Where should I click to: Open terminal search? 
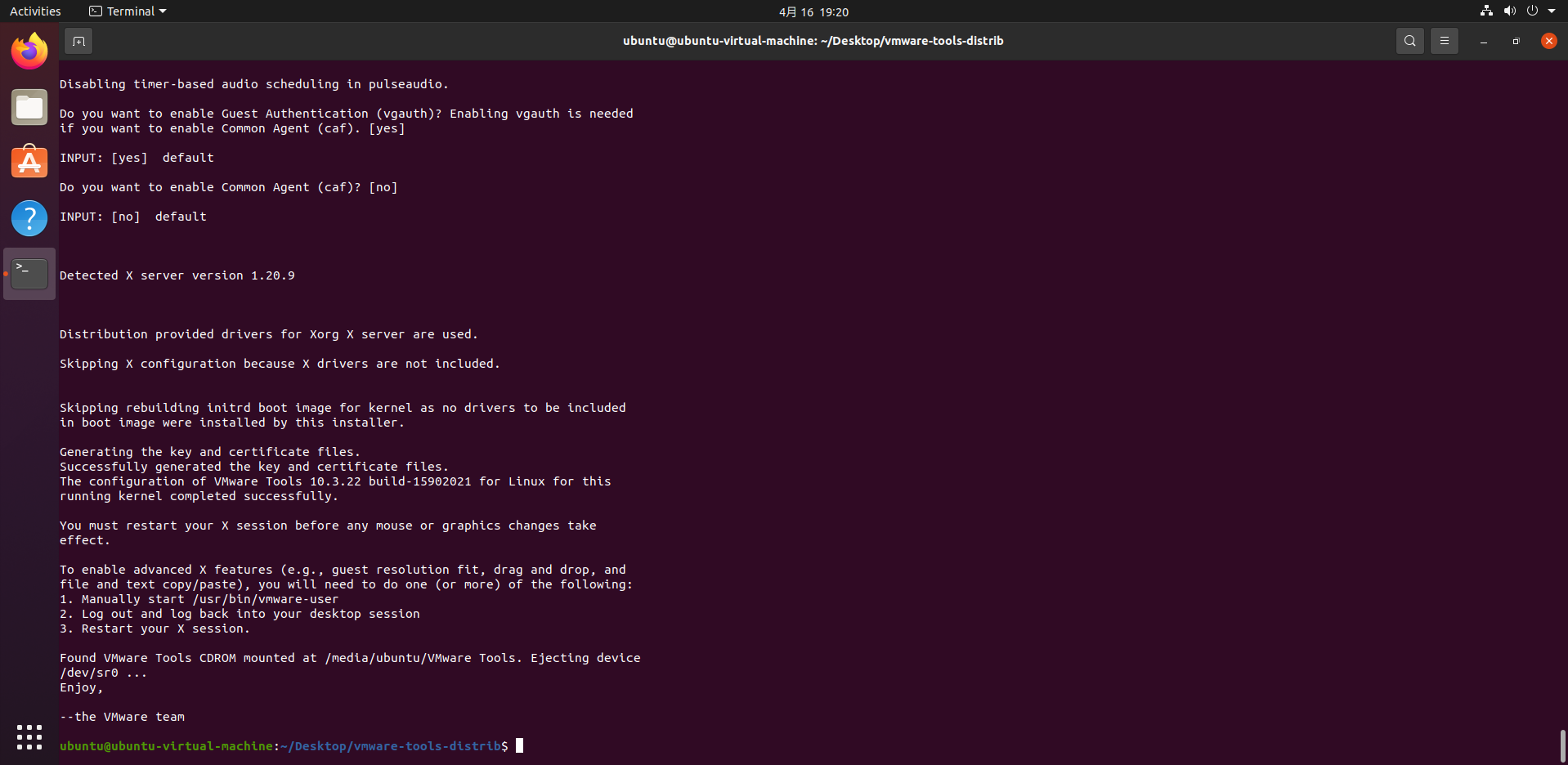pos(1410,41)
